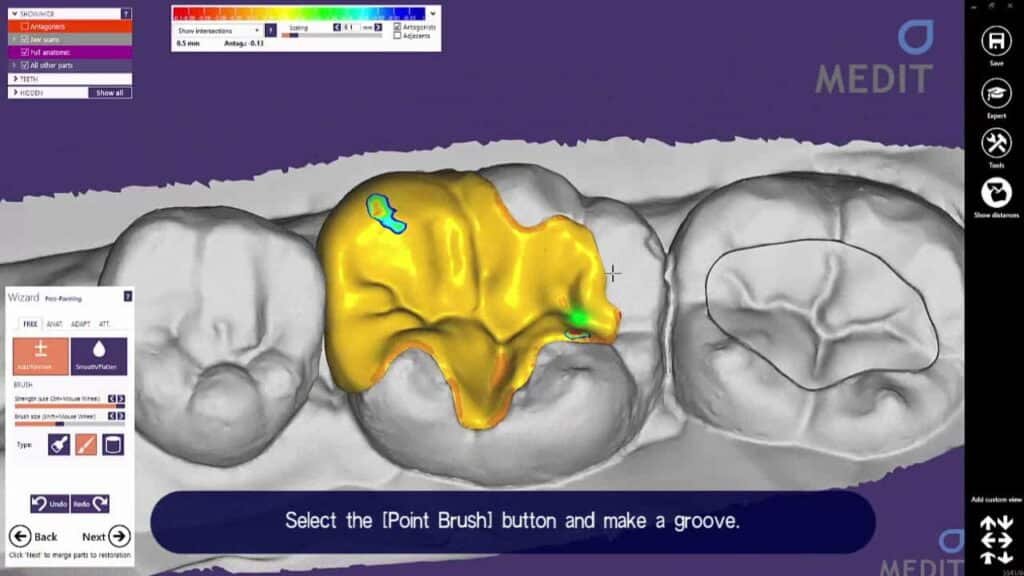Switch to the ANAT. tab
Viewport: 1024px width, 576px height.
(54, 324)
